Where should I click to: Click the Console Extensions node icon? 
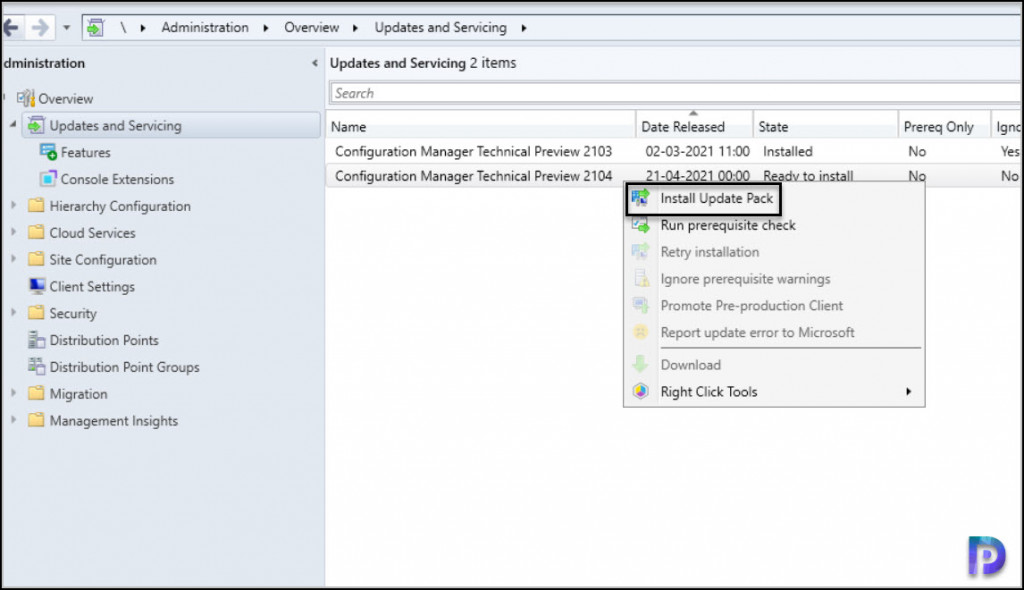[48, 178]
